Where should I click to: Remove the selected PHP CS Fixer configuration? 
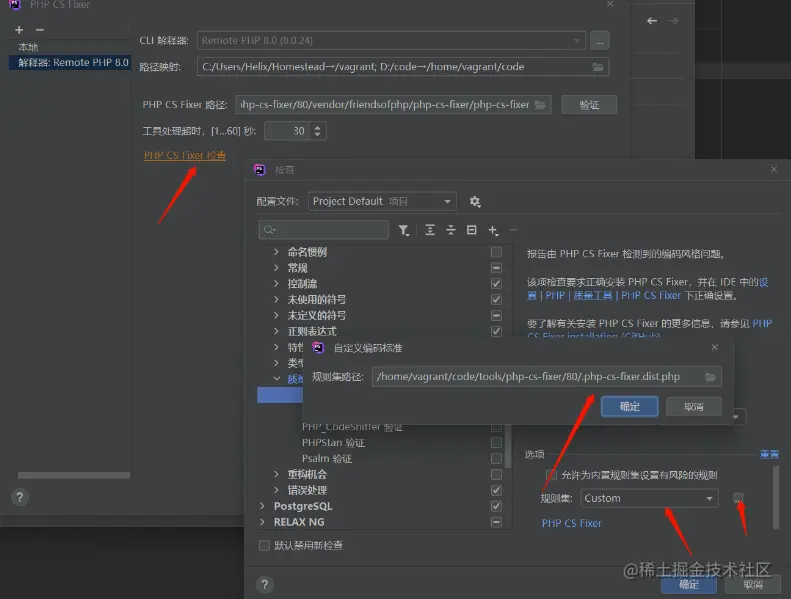[x=40, y=30]
